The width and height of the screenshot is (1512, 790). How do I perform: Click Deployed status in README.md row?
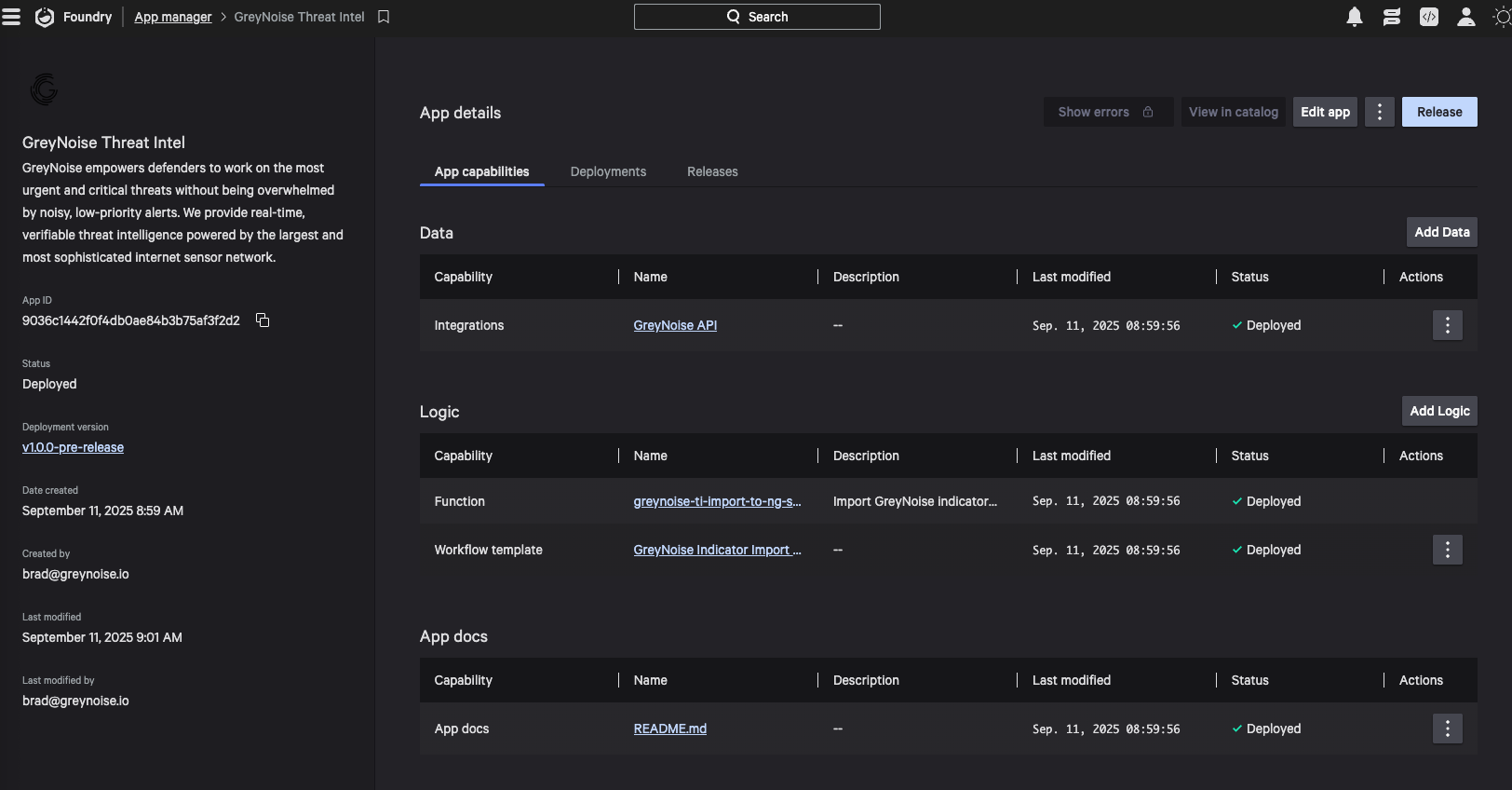[x=1266, y=729]
